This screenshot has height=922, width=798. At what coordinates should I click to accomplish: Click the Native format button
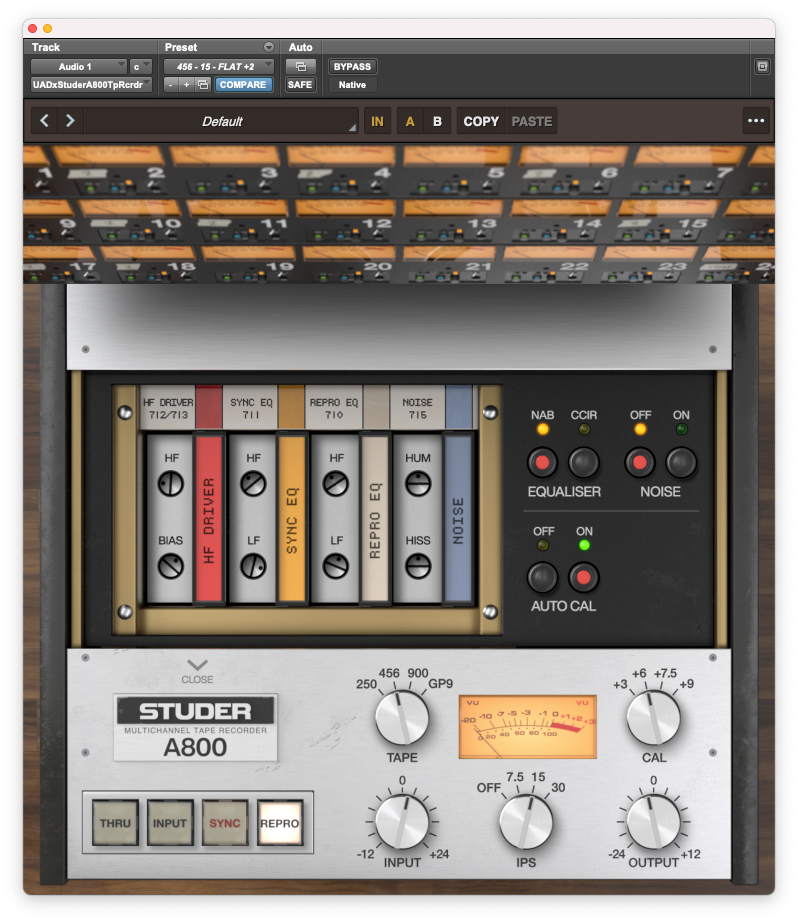pyautogui.click(x=352, y=85)
